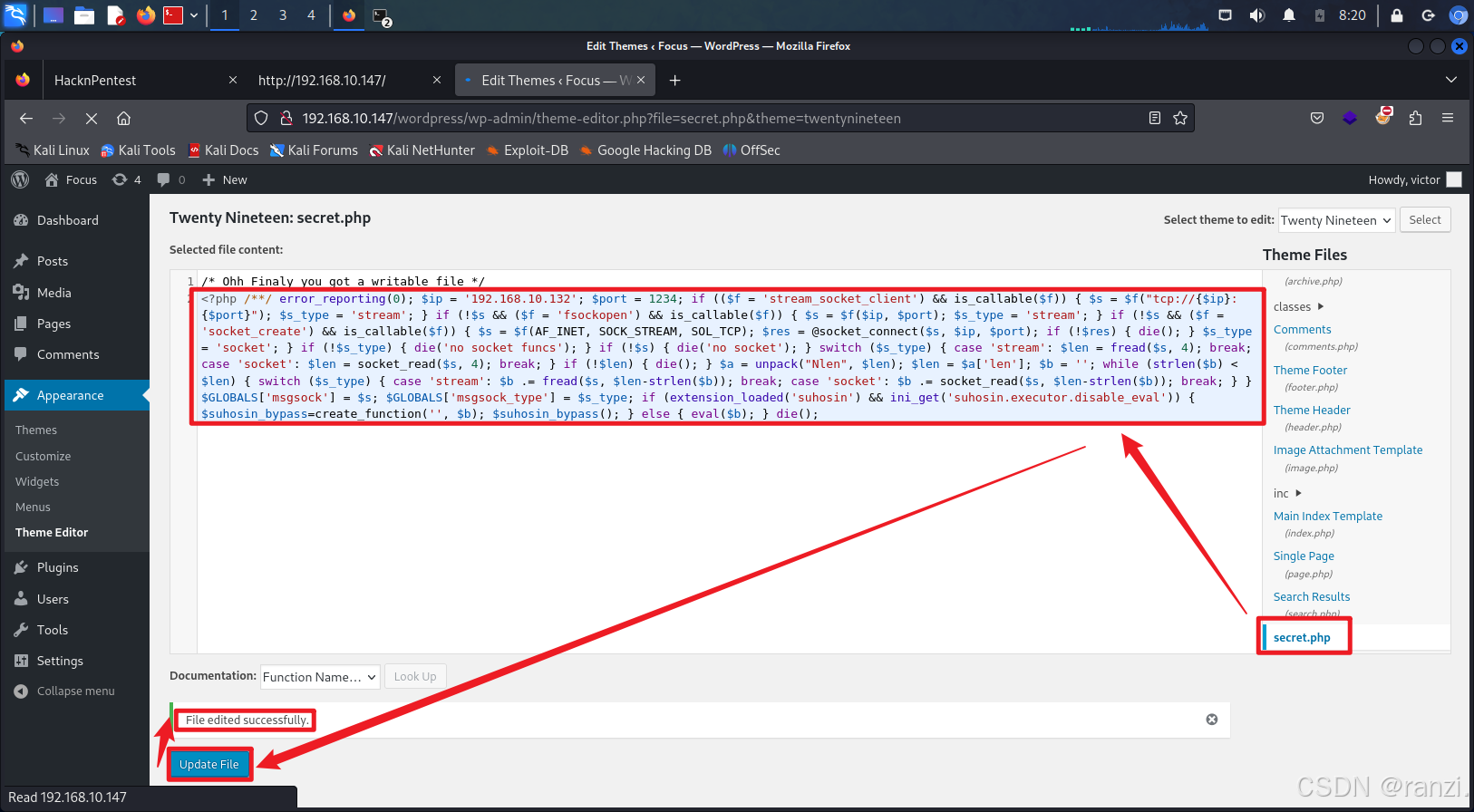1474x812 pixels.
Task: Open the Howdy, victor account menu
Action: (1414, 179)
